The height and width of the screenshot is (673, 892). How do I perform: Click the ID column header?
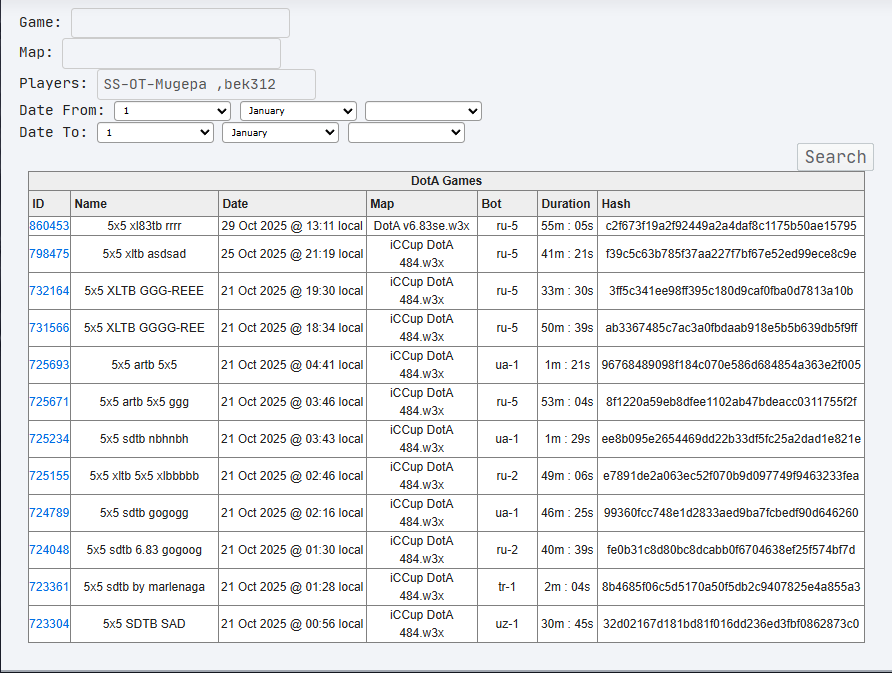pos(49,204)
